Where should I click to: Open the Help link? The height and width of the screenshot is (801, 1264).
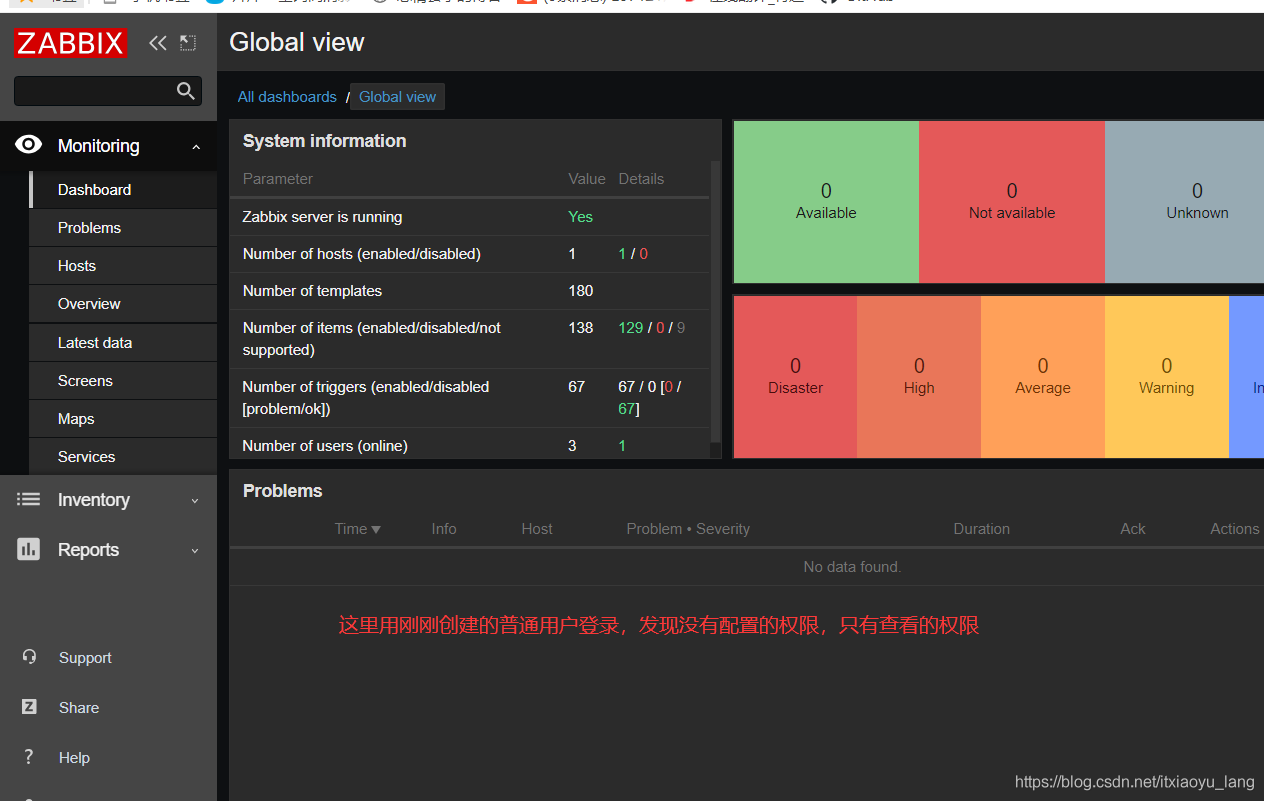[x=74, y=758]
